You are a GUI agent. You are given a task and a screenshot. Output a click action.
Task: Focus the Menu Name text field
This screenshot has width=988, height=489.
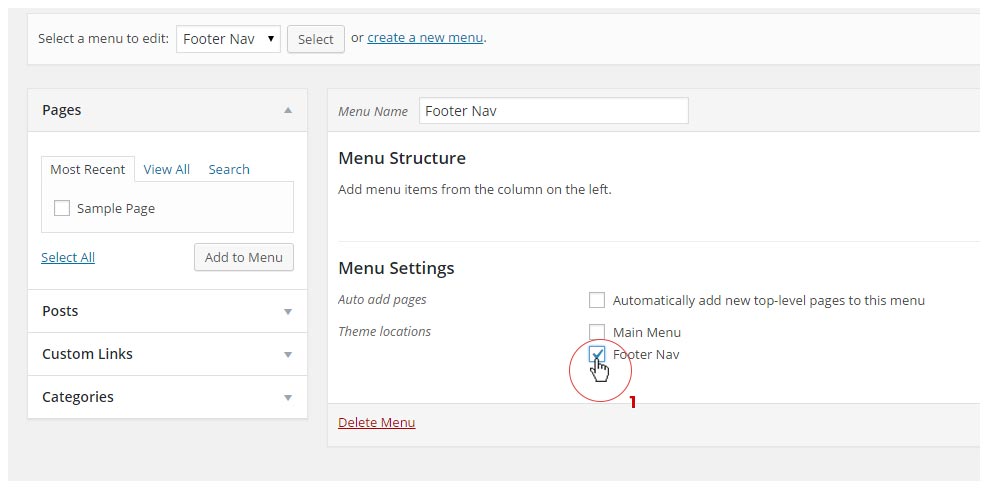coord(553,111)
